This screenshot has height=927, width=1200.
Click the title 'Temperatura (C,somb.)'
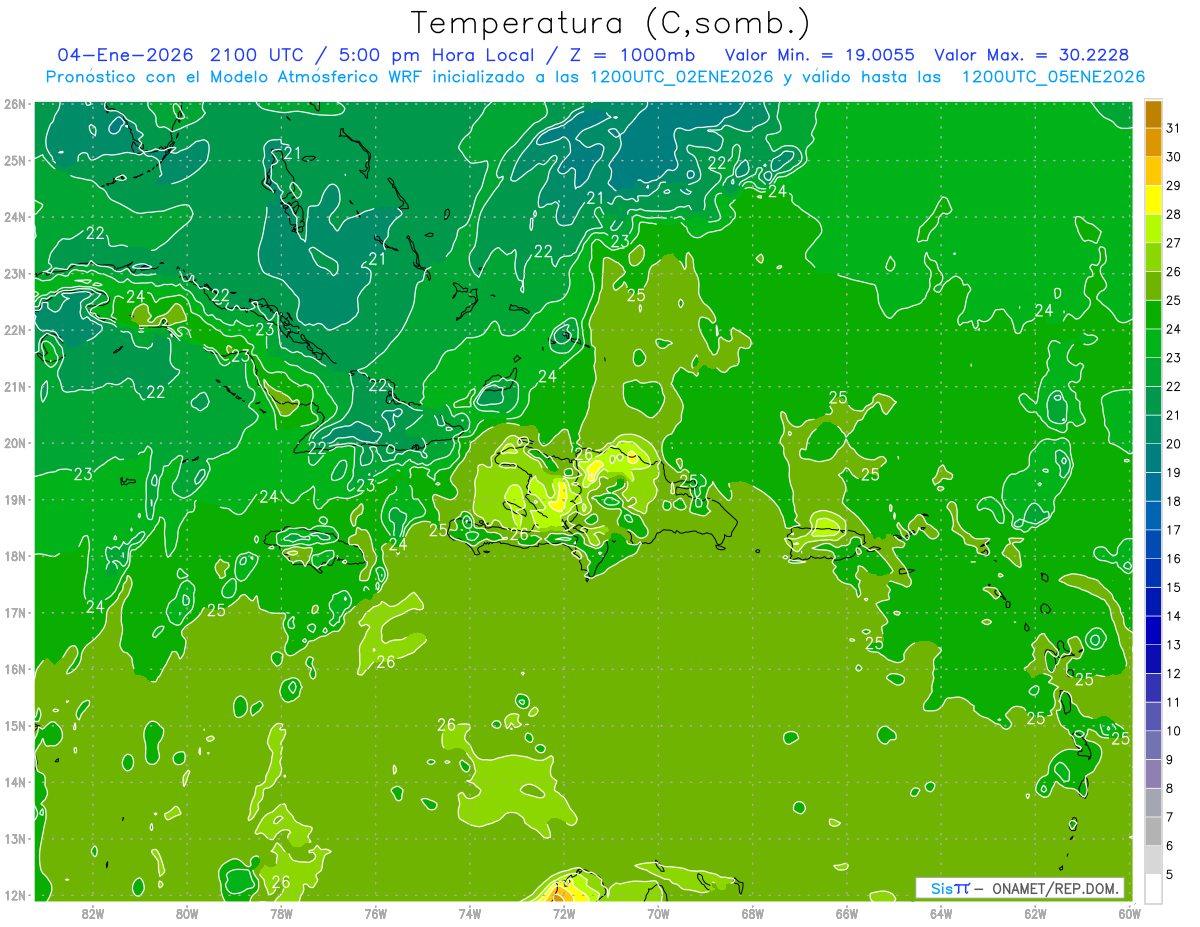point(611,23)
